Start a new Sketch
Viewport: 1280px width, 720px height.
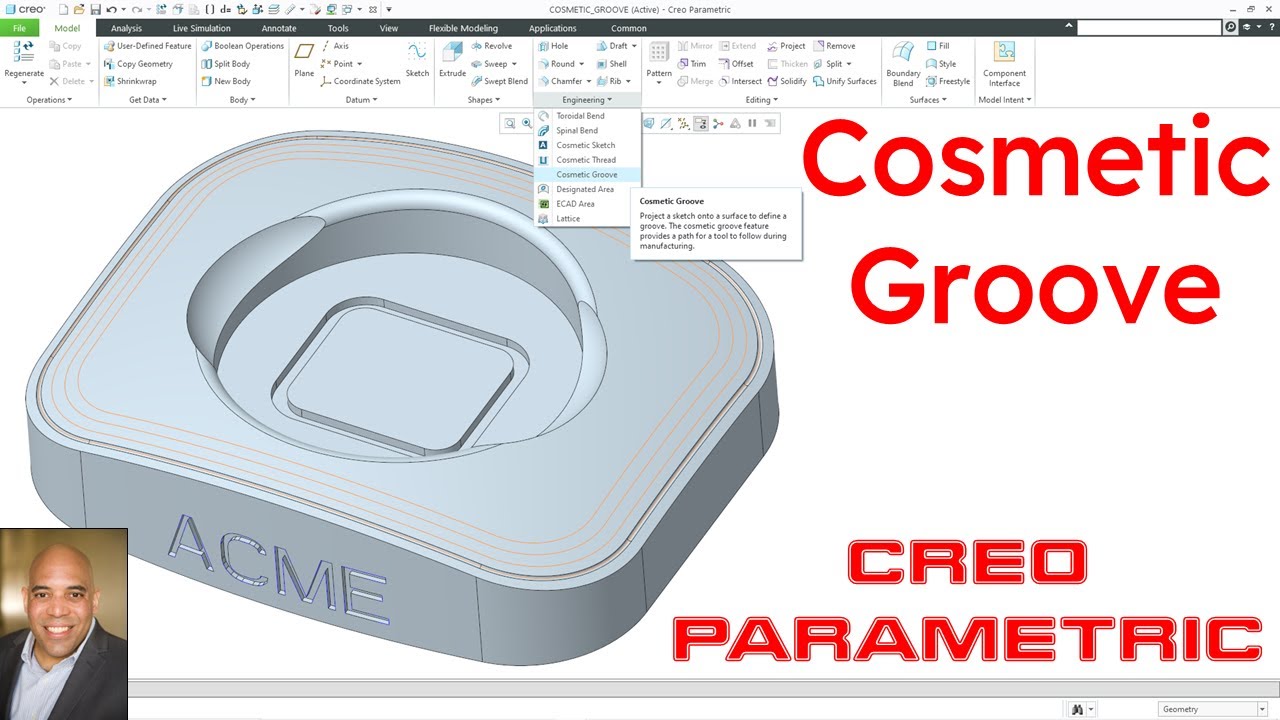(x=417, y=60)
